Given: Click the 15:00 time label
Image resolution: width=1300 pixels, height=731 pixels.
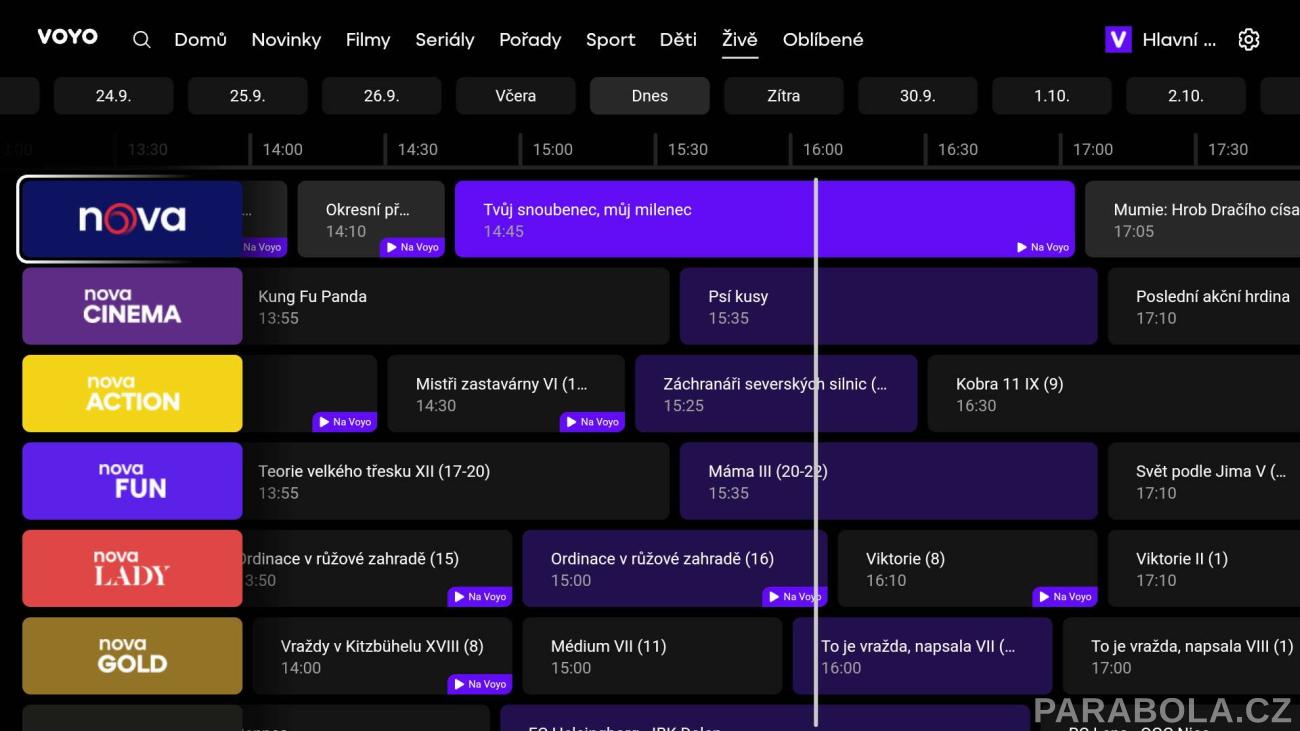Looking at the screenshot, I should (x=552, y=150).
